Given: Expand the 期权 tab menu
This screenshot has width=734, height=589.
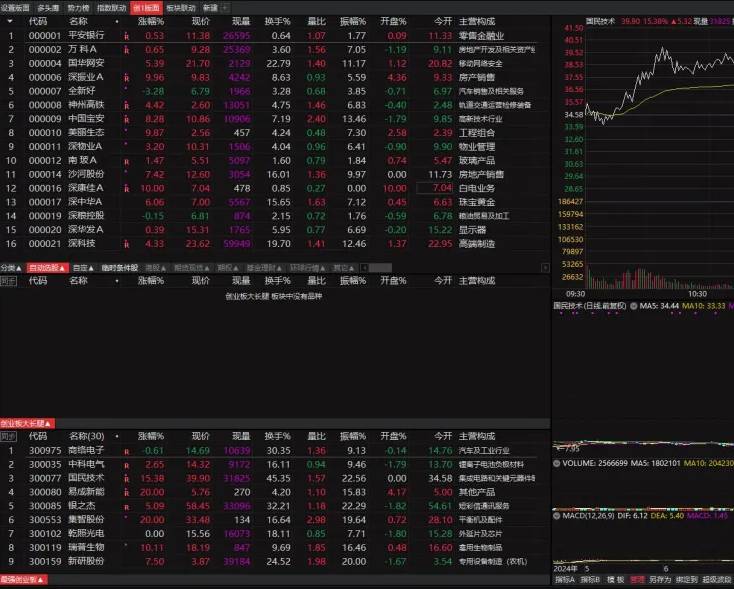Looking at the screenshot, I should tap(228, 268).
